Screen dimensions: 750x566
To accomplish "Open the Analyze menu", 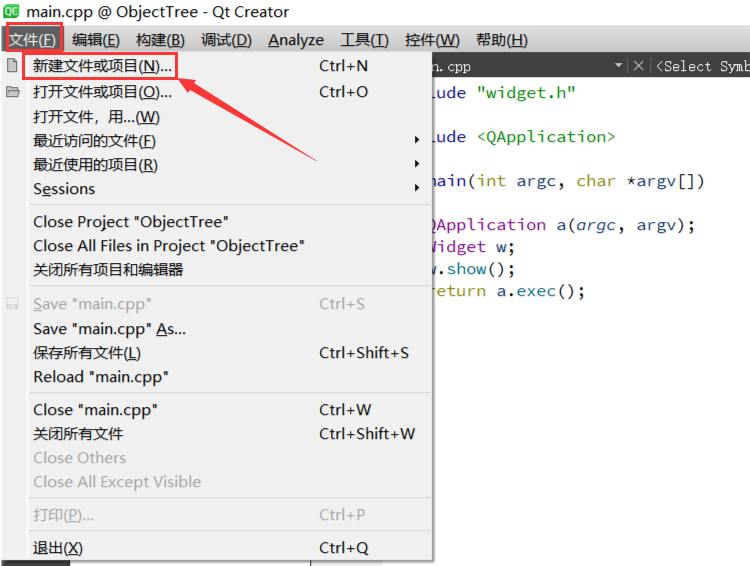I will tap(296, 40).
